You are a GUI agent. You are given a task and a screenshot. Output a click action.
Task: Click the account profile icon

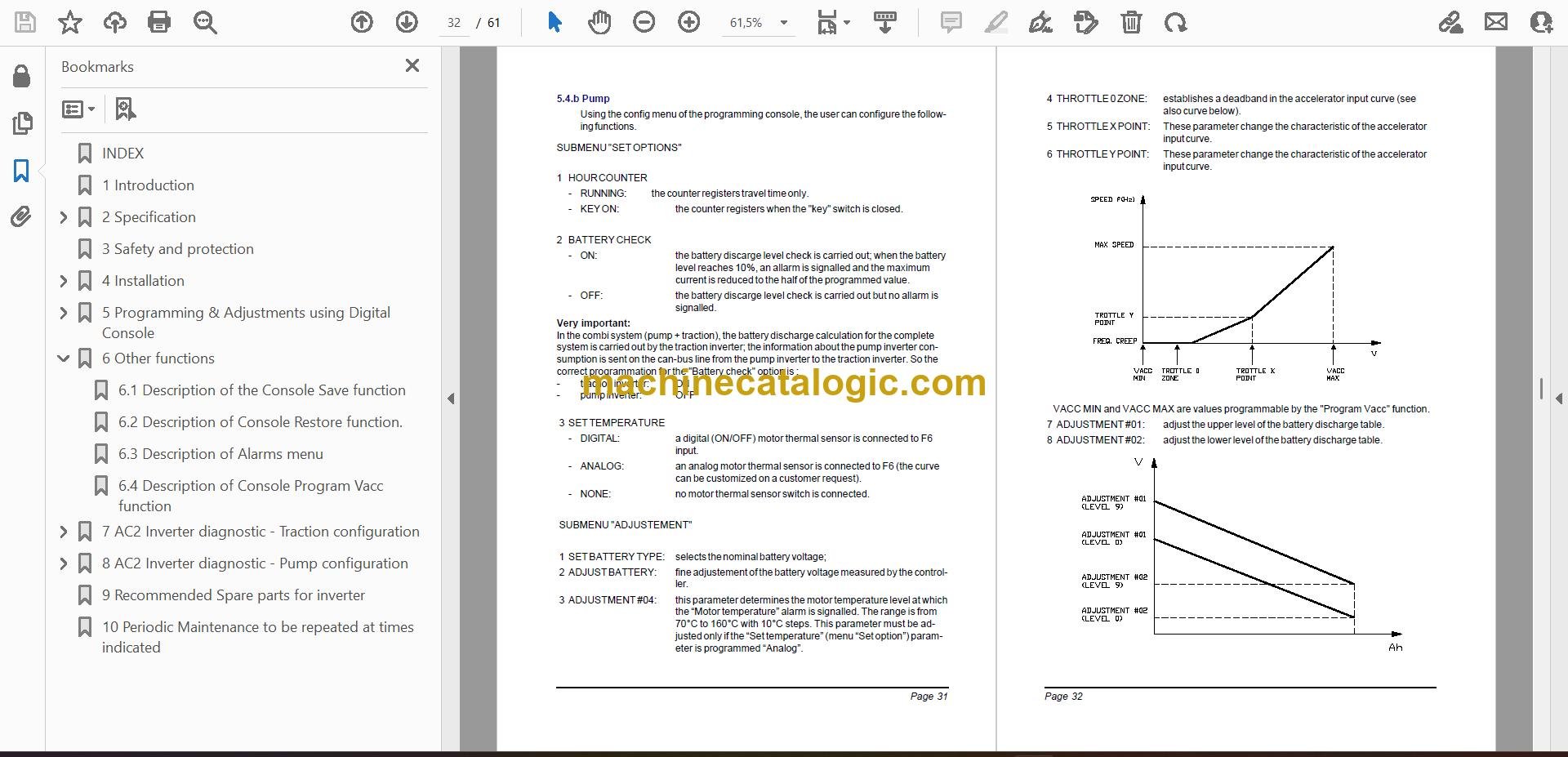pyautogui.click(x=1541, y=22)
